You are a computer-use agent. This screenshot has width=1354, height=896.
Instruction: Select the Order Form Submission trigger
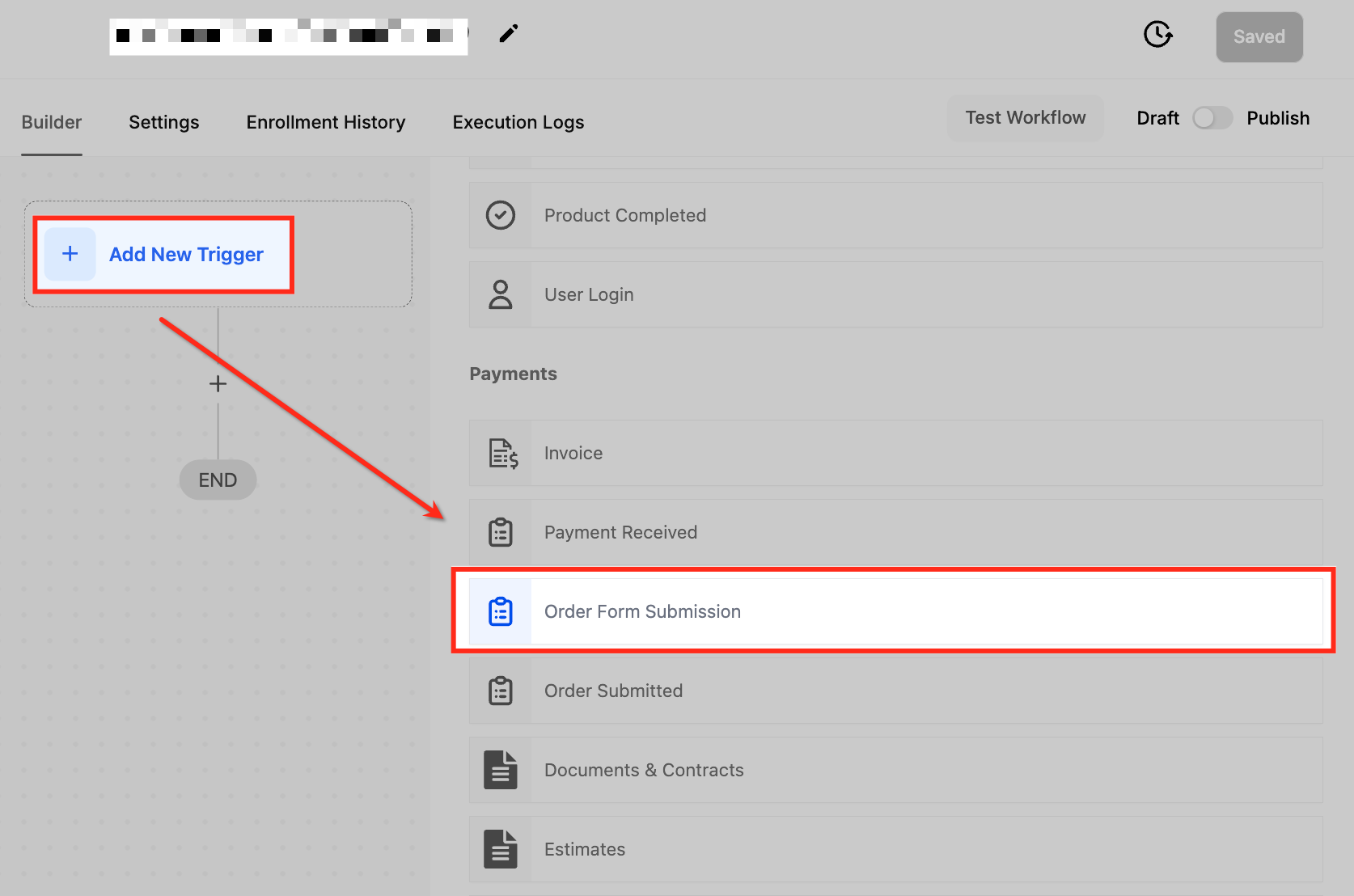(895, 611)
